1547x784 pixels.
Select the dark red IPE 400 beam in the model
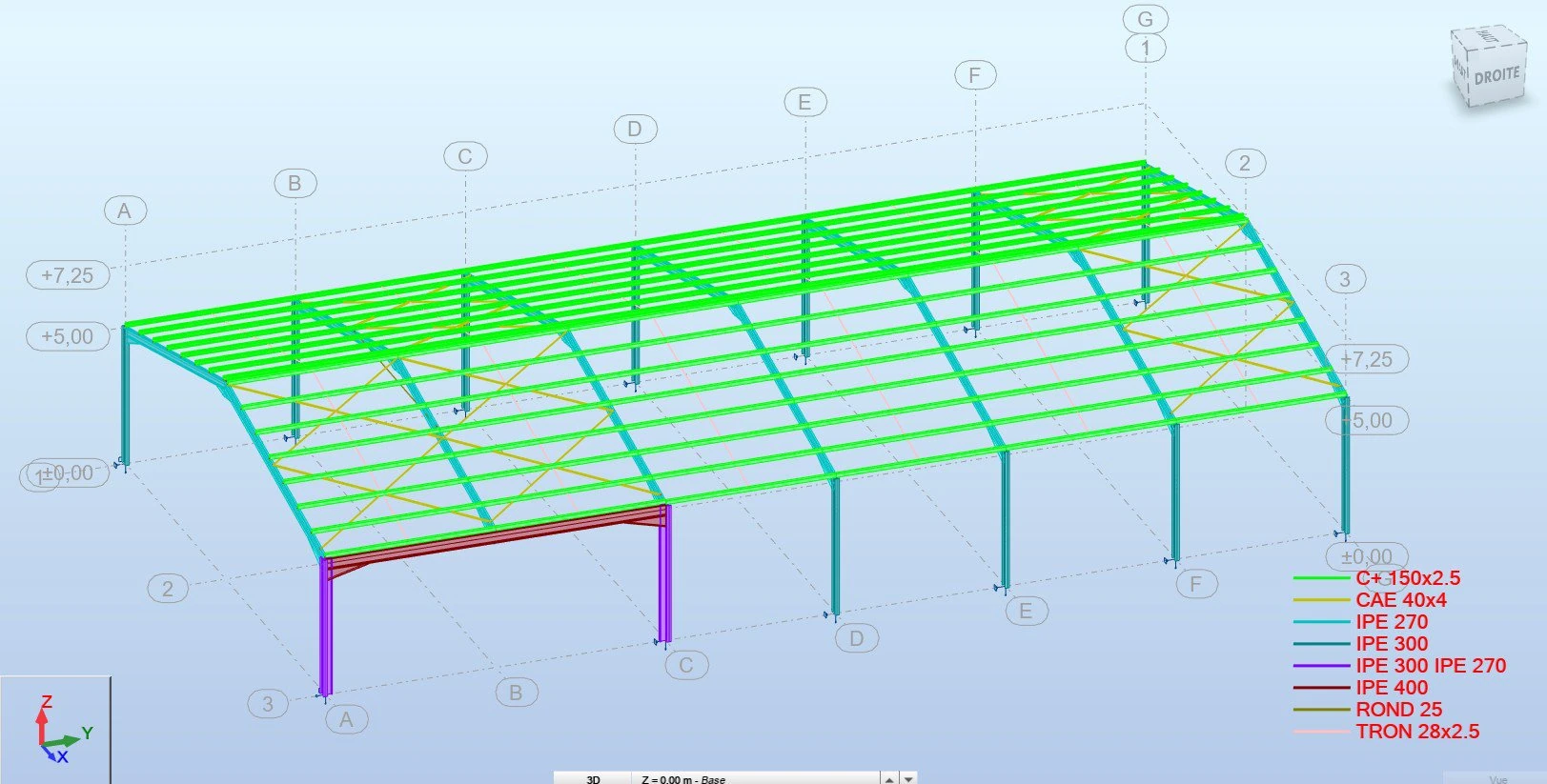tap(496, 538)
